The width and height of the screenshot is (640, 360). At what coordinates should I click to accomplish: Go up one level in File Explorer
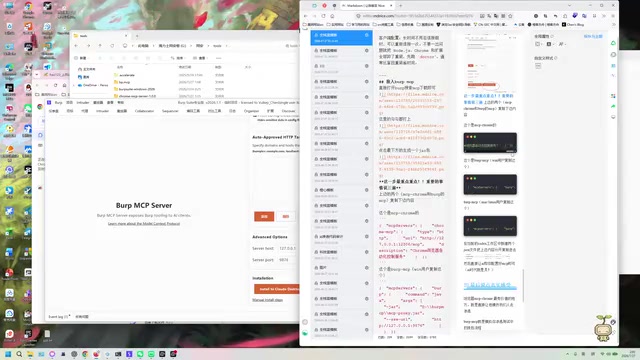[x=100, y=46]
